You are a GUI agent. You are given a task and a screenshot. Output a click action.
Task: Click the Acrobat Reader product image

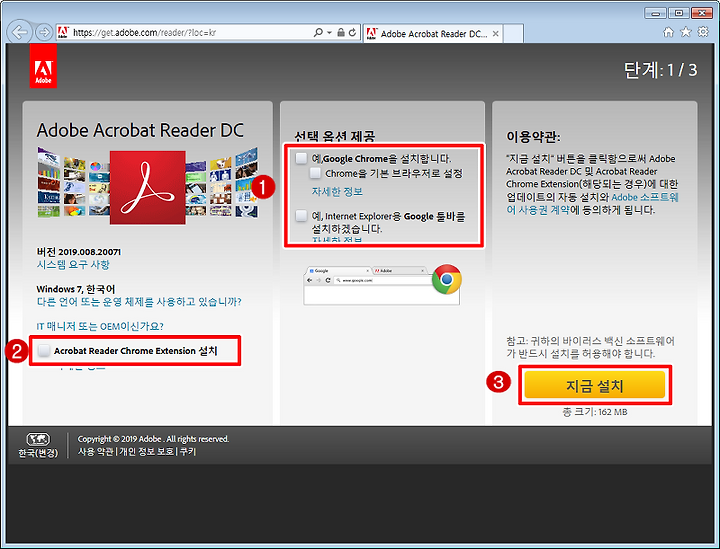coord(147,187)
